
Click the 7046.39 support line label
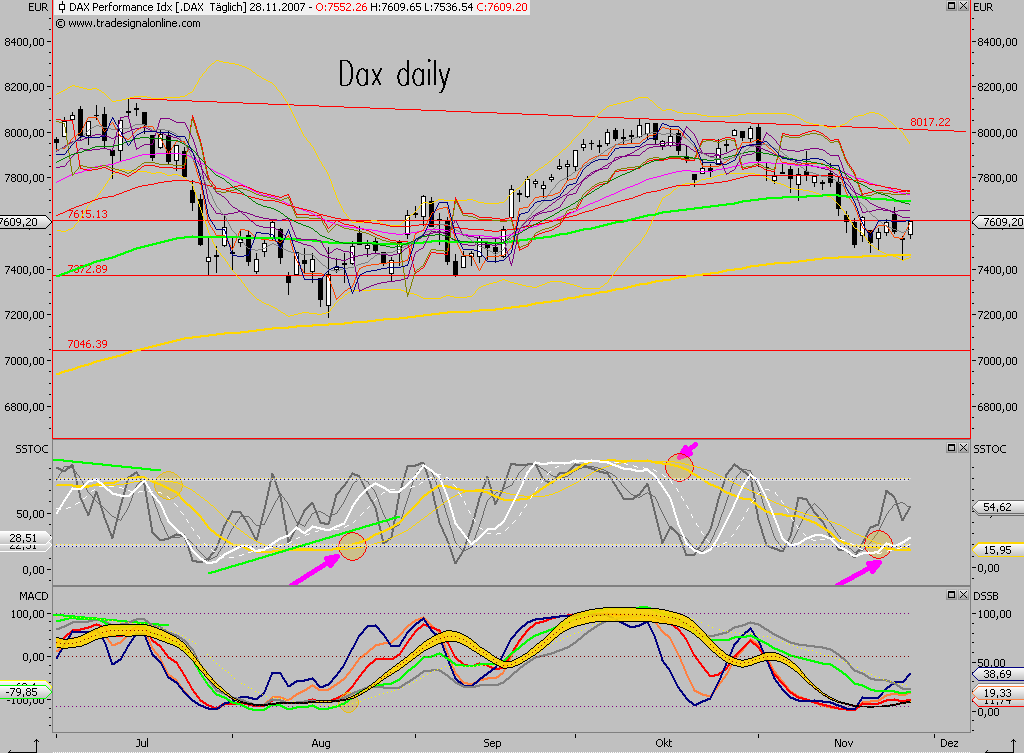point(88,344)
